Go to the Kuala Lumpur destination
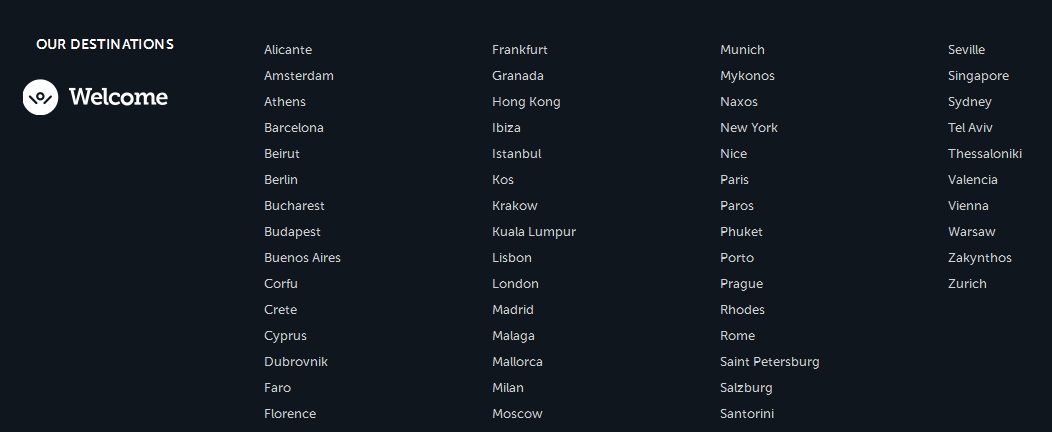 tap(534, 232)
